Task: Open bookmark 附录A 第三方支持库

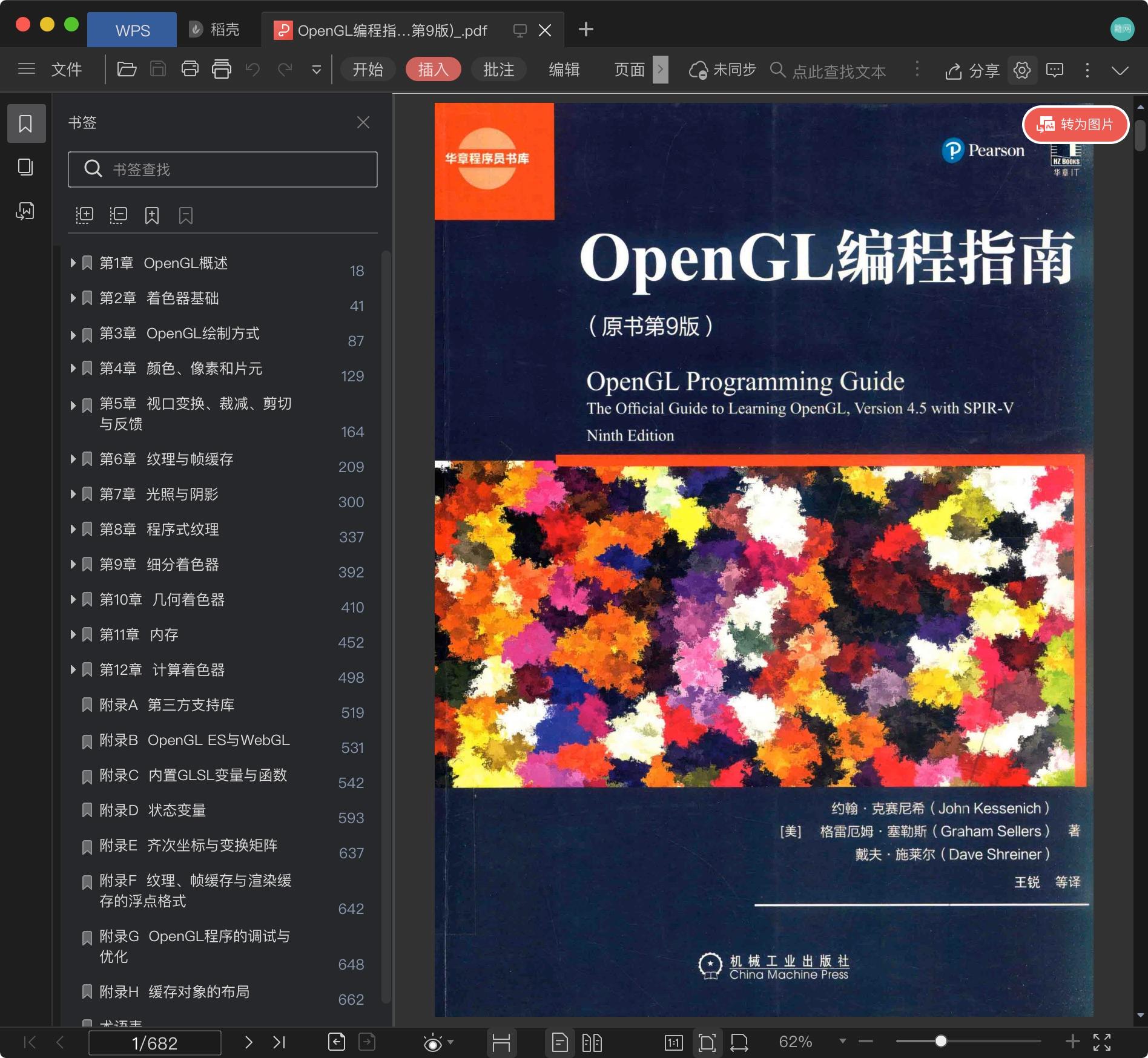Action: tap(167, 705)
